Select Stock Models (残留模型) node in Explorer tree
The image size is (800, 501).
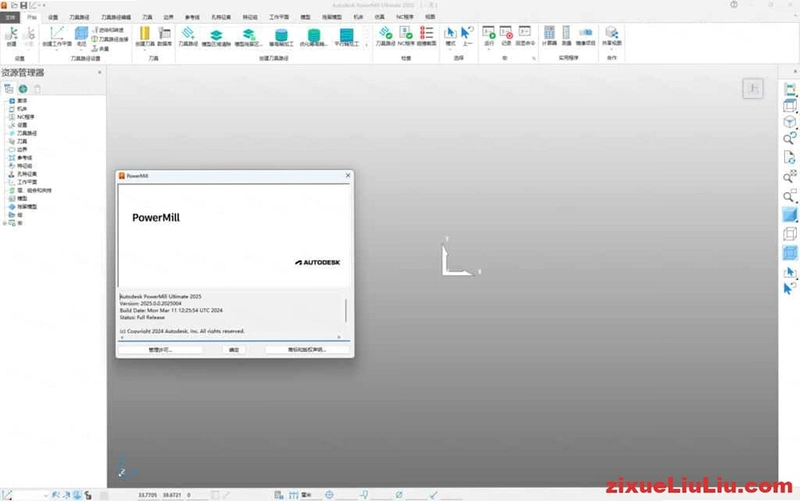[22, 207]
